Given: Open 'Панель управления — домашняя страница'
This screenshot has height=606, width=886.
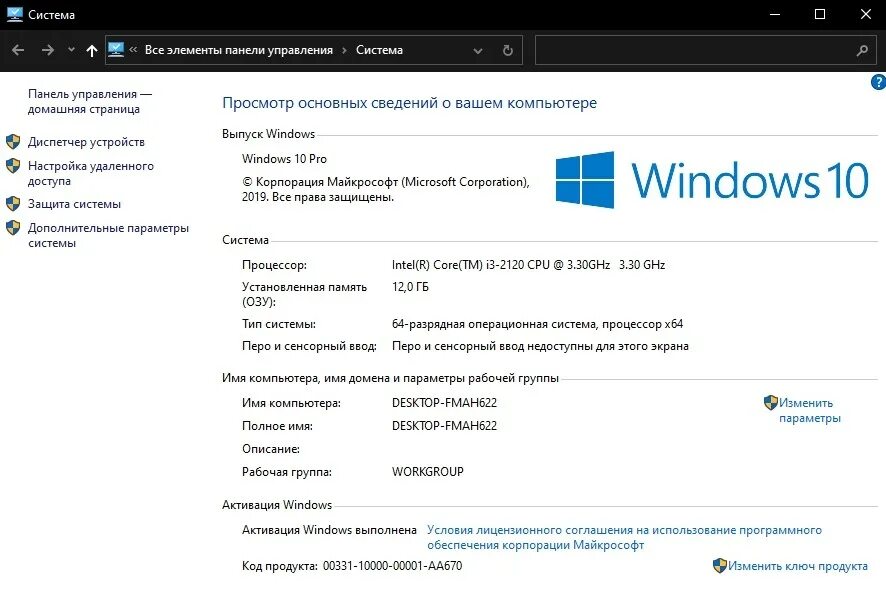Looking at the screenshot, I should click(x=89, y=102).
